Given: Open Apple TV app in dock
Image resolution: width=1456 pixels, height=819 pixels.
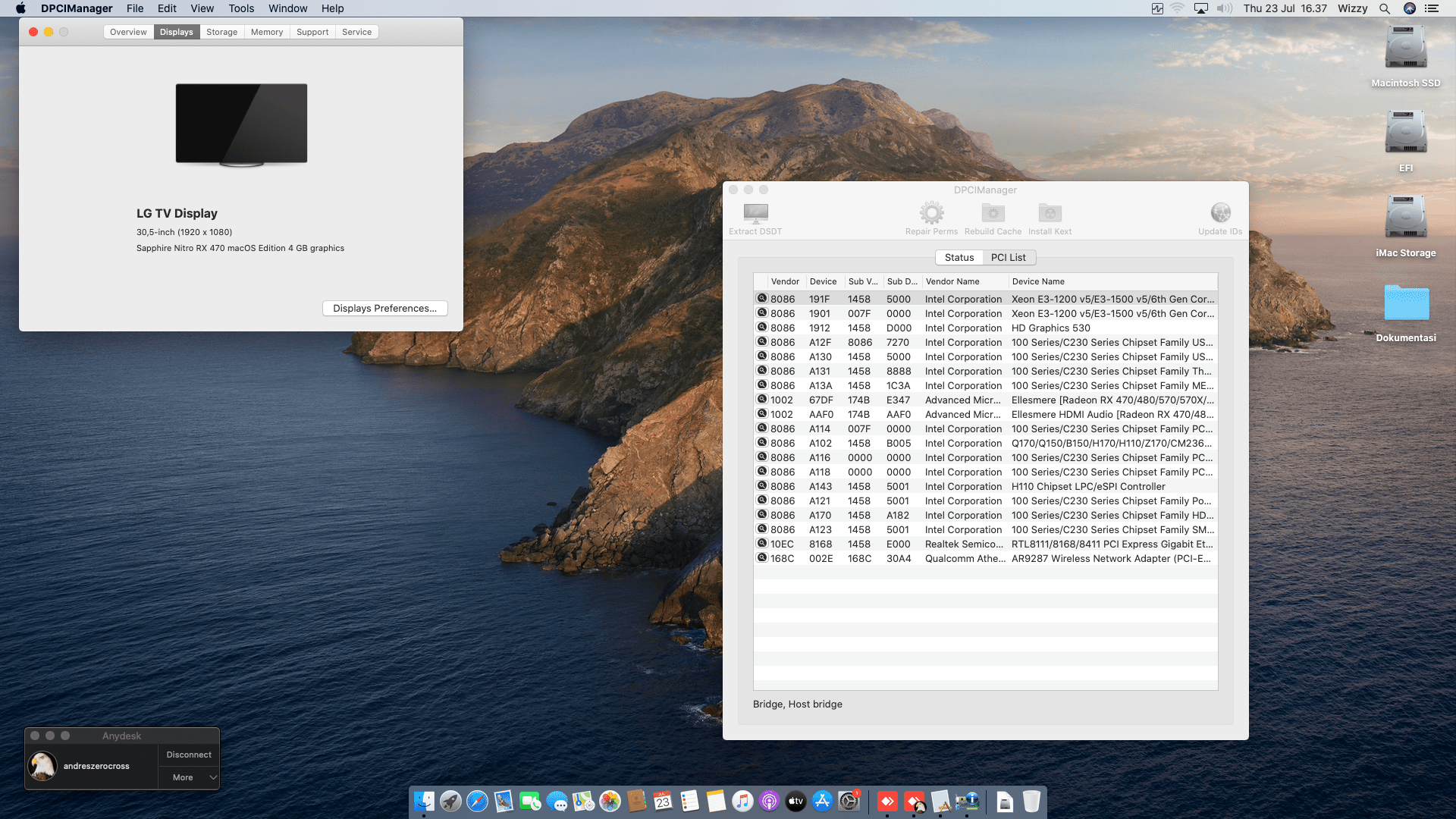Looking at the screenshot, I should click(x=795, y=801).
